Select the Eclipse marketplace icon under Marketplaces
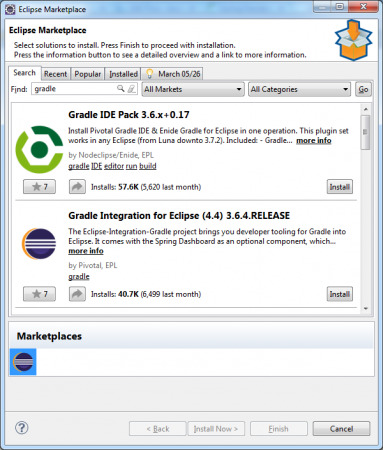The image size is (383, 450). (23, 362)
